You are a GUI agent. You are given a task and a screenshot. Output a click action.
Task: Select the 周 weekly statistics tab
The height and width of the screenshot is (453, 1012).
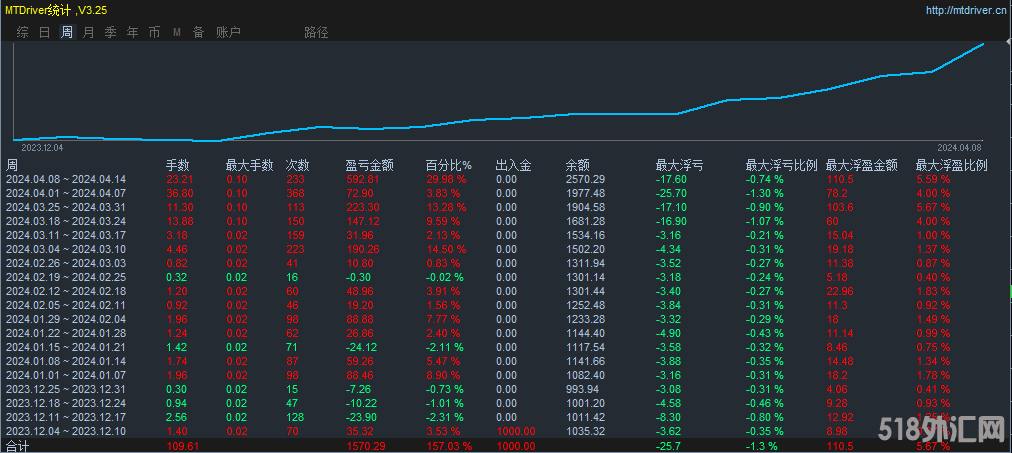67,32
